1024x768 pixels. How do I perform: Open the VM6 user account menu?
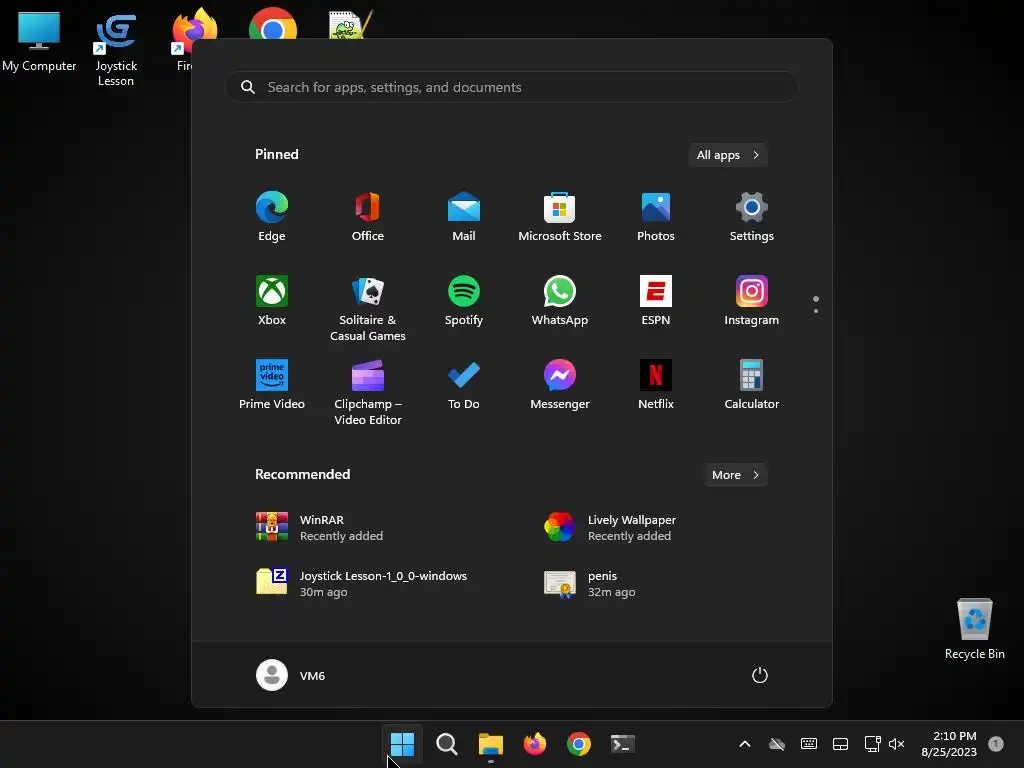(x=291, y=675)
